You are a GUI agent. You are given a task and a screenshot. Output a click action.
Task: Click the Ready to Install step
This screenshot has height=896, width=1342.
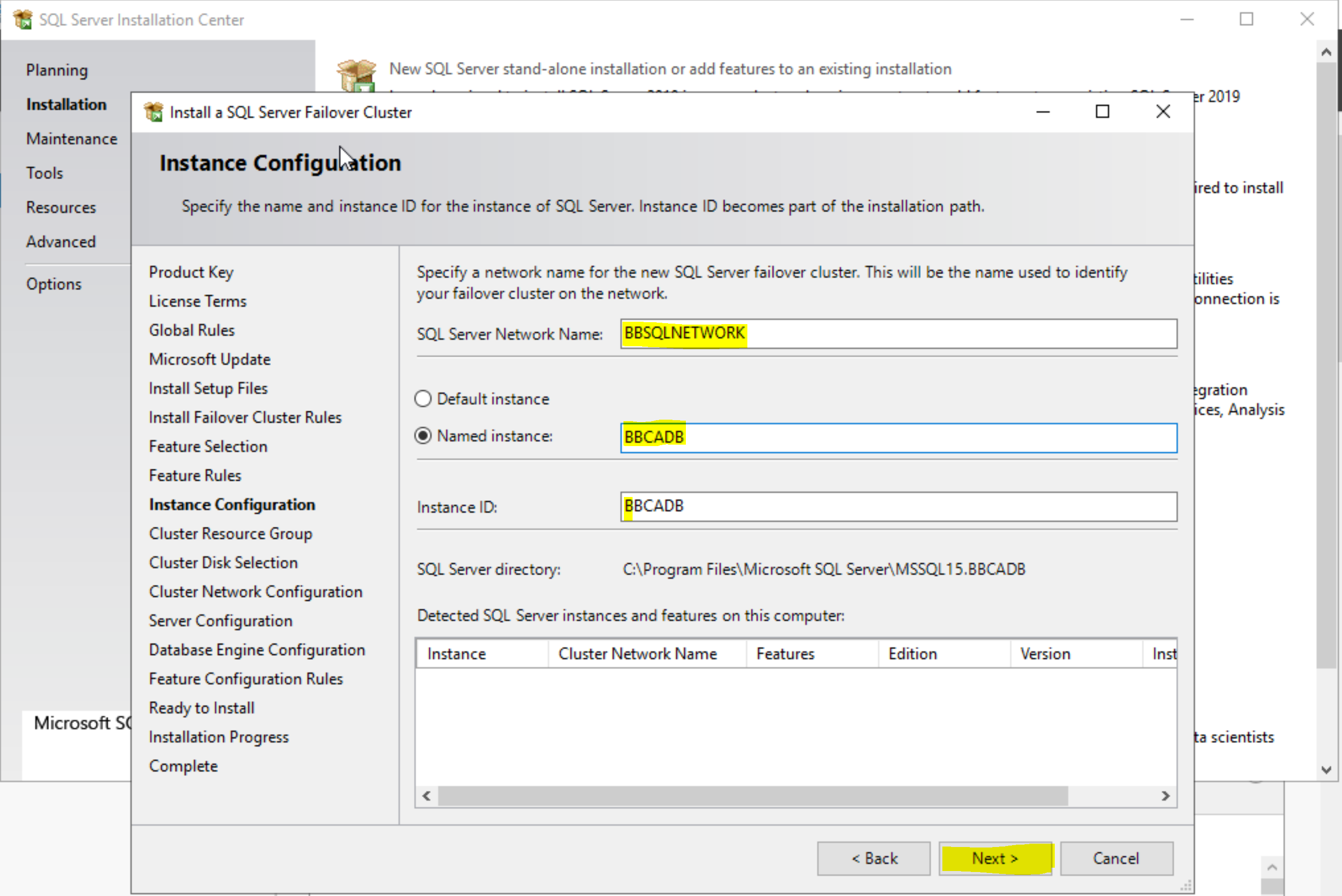202,708
